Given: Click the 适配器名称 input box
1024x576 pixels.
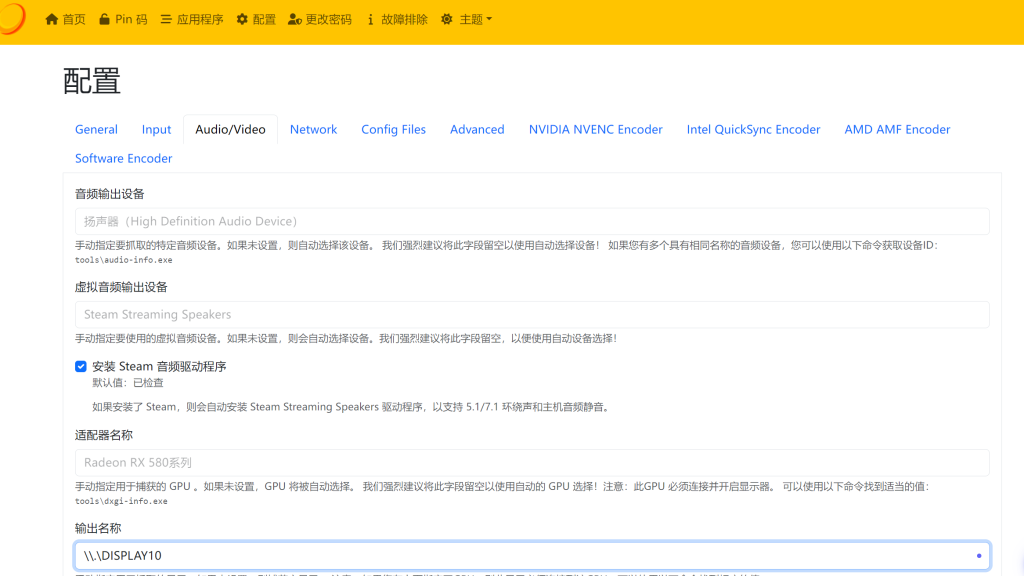Looking at the screenshot, I should pos(532,463).
